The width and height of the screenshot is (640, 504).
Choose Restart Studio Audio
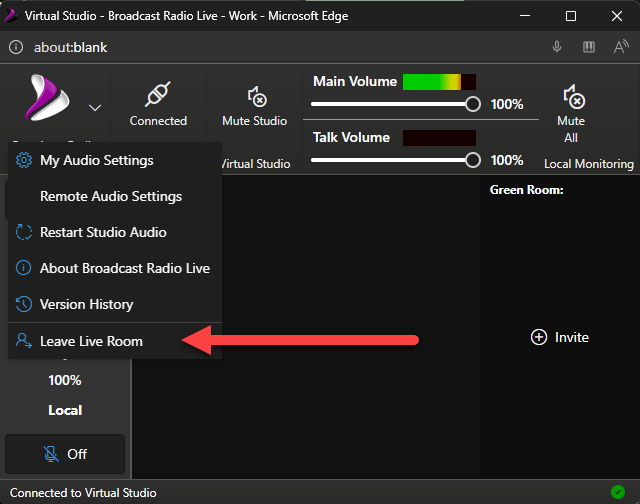click(x=115, y=232)
